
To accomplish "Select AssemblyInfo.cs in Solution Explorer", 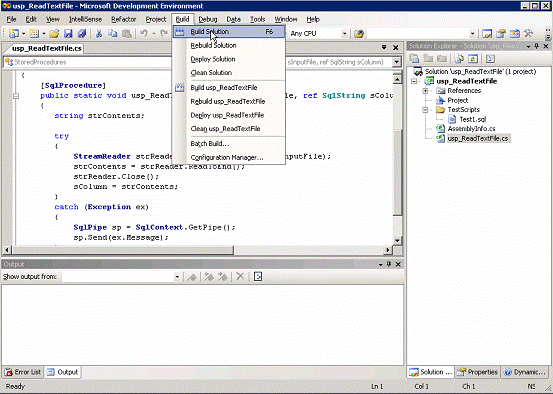I will 471,129.
